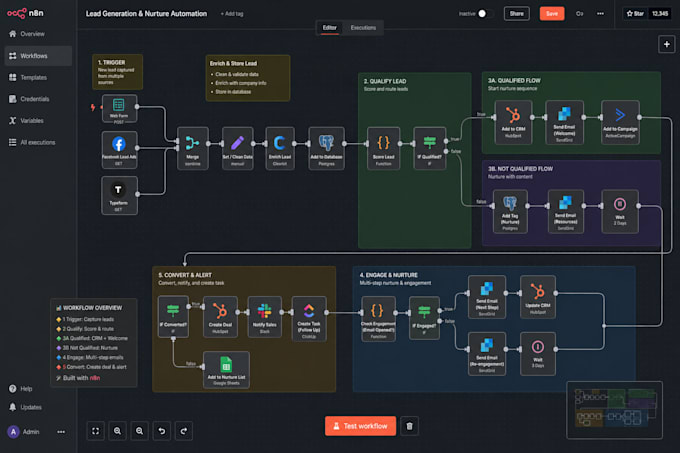Open the workflow options three-dots menu
This screenshot has width=680, height=453.
pyautogui.click(x=600, y=13)
